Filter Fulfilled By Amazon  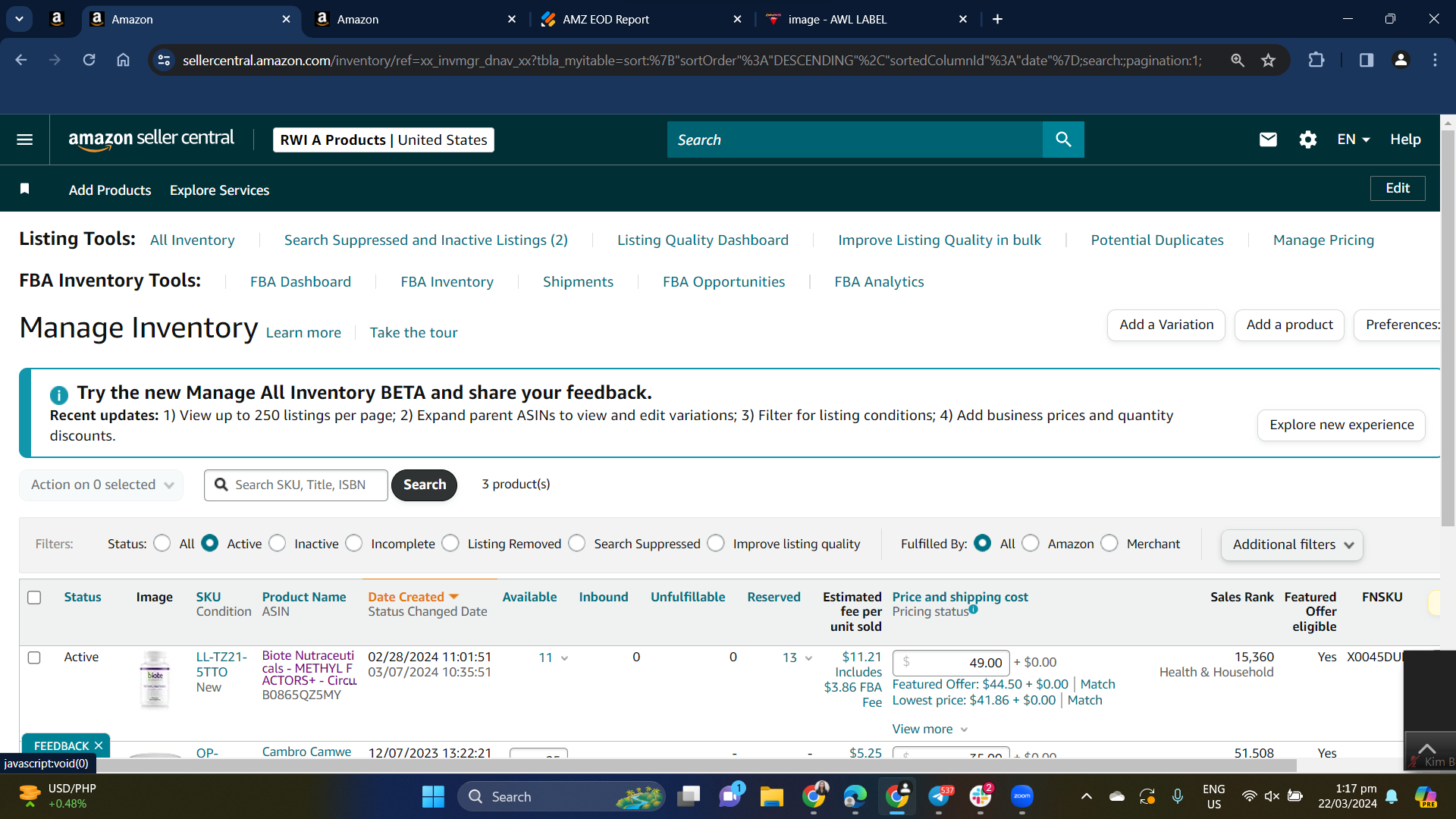point(1031,544)
